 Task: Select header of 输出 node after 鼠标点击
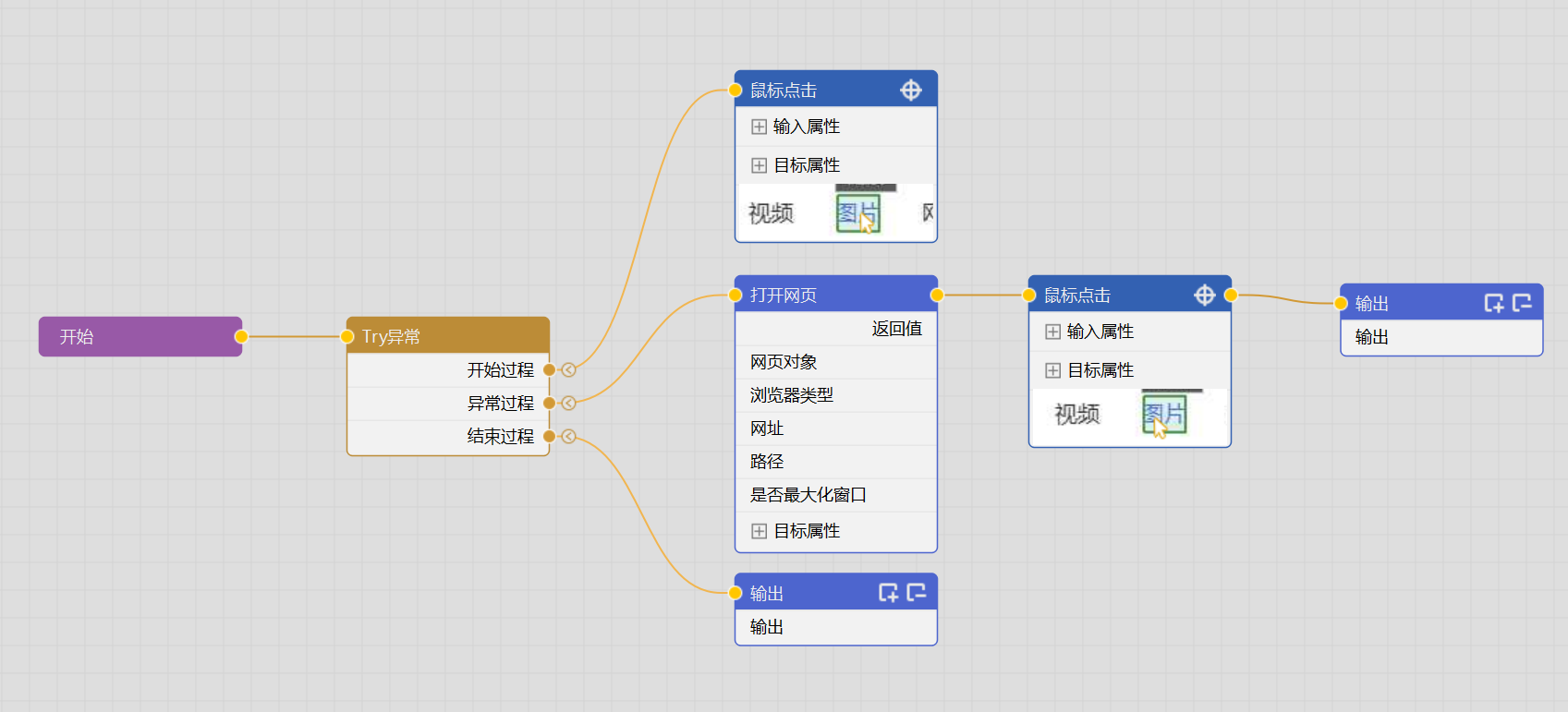(1442, 303)
